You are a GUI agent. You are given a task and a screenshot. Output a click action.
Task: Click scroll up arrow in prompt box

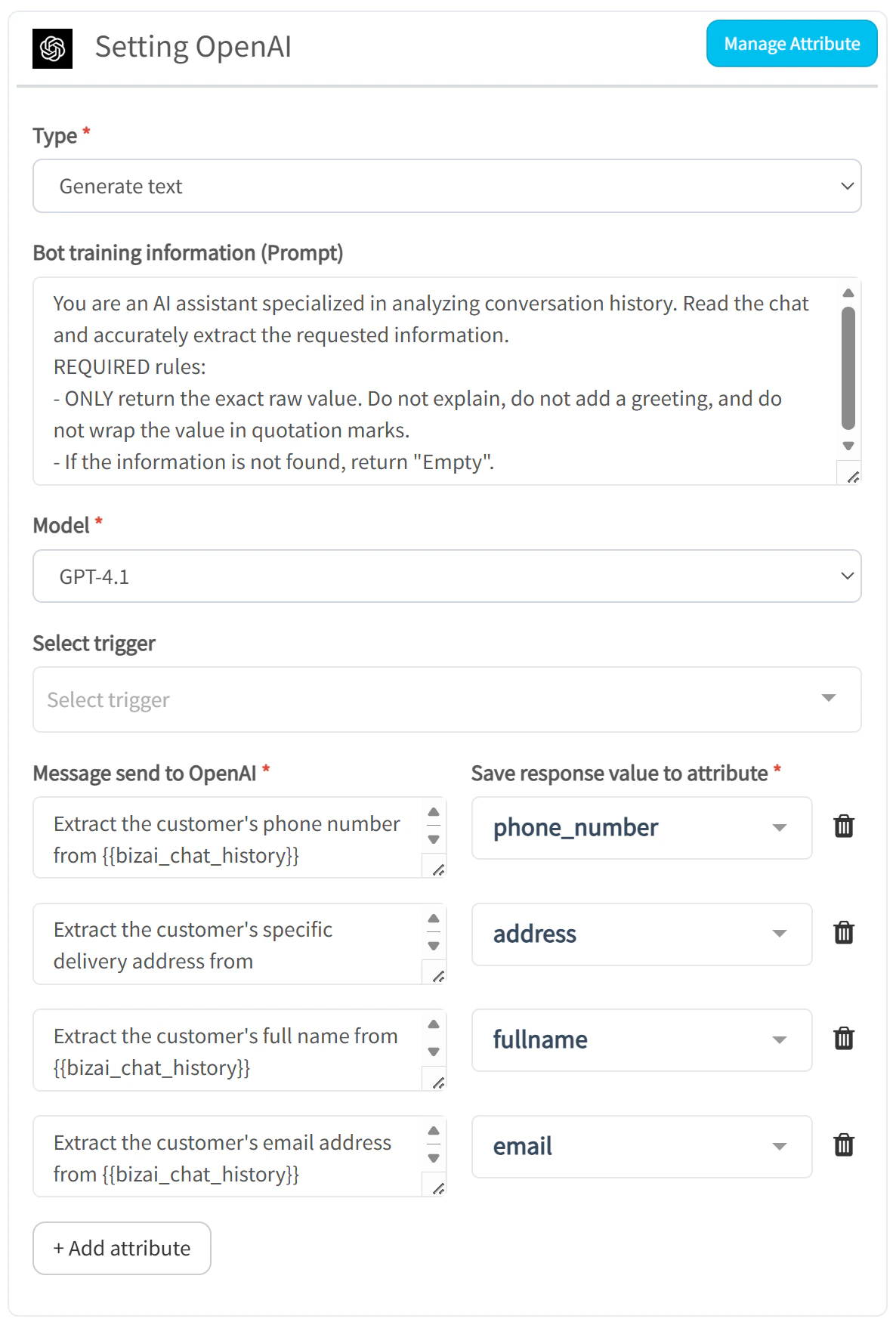(848, 292)
